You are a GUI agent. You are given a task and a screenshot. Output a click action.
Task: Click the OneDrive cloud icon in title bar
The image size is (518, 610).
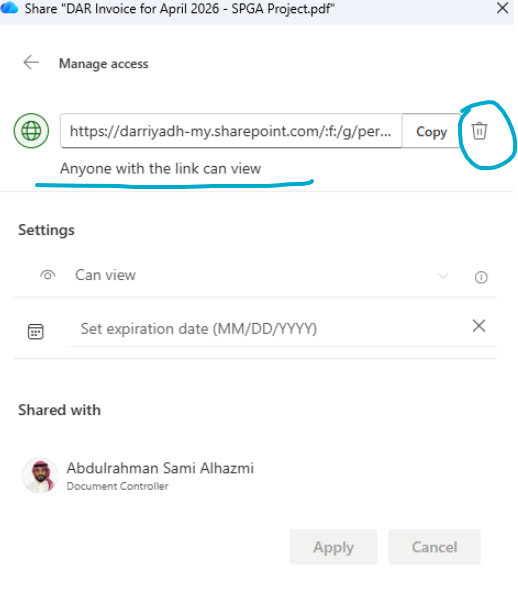pos(9,8)
